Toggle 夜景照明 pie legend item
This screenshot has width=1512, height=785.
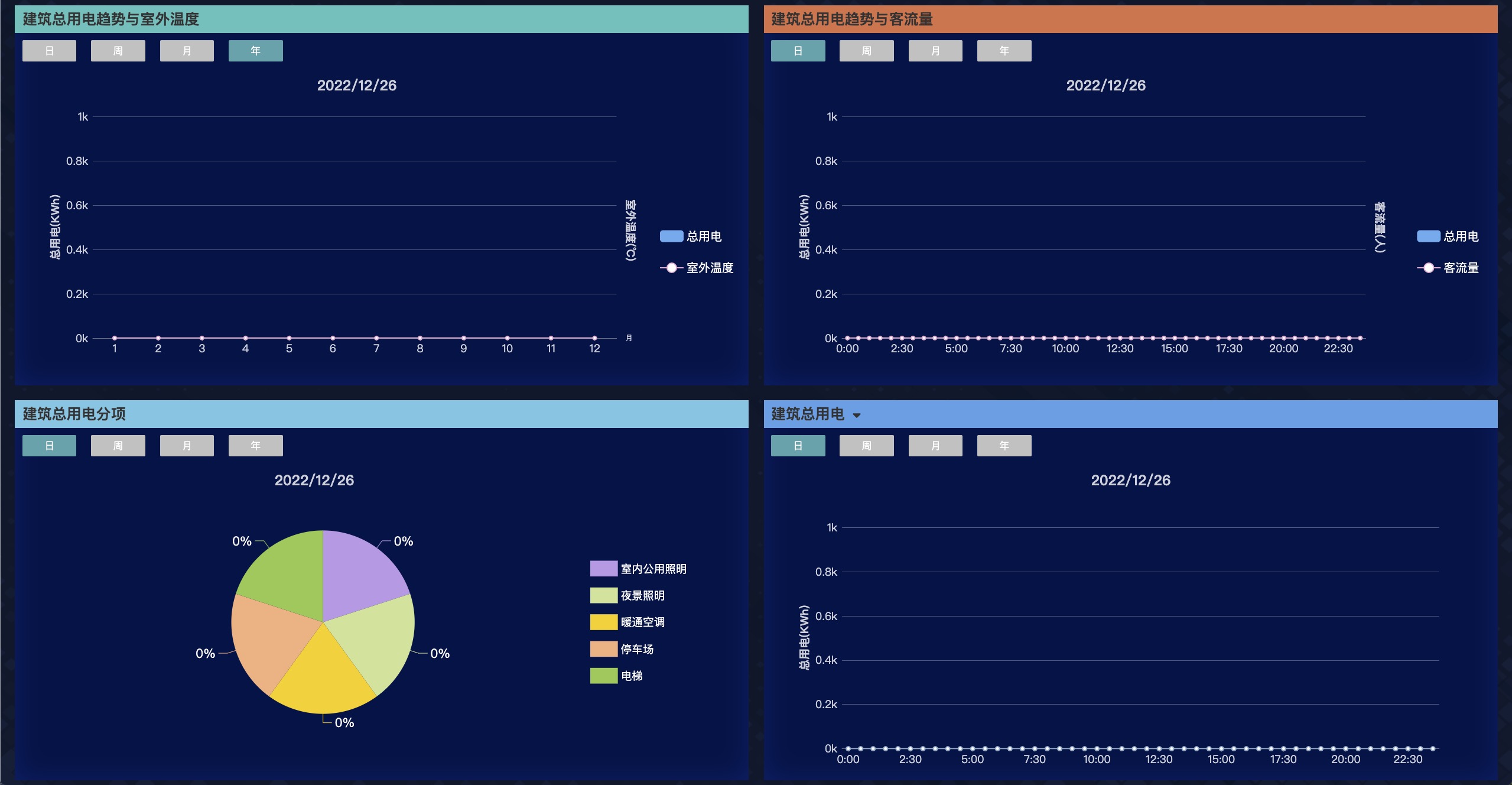point(627,595)
